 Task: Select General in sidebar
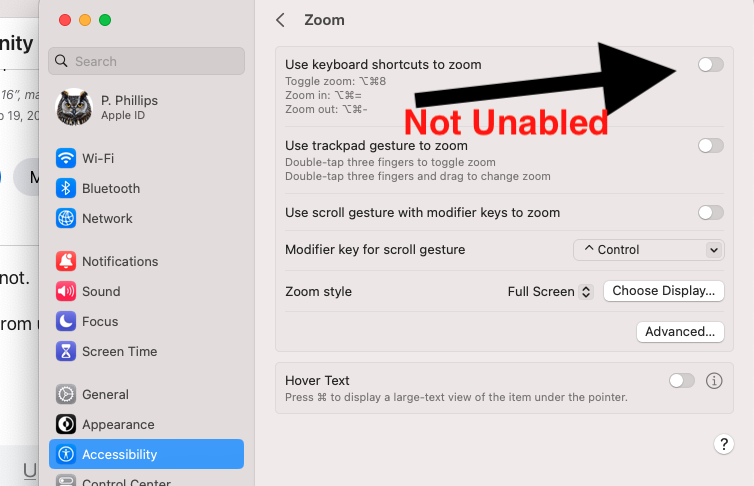pyautogui.click(x=105, y=394)
